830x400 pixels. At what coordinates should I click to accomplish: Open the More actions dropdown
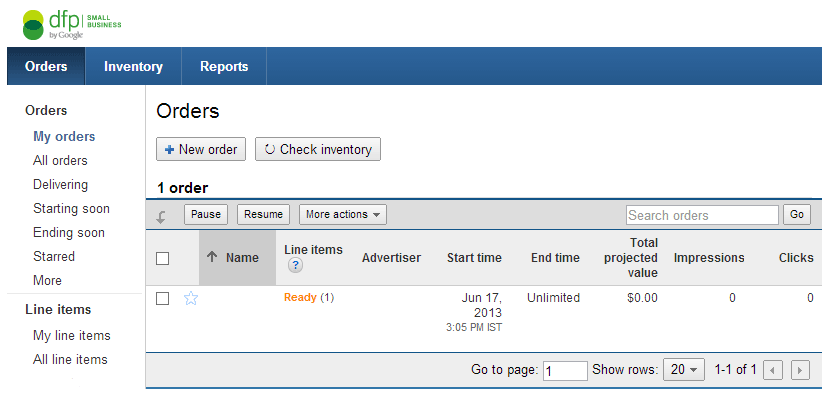click(x=342, y=214)
